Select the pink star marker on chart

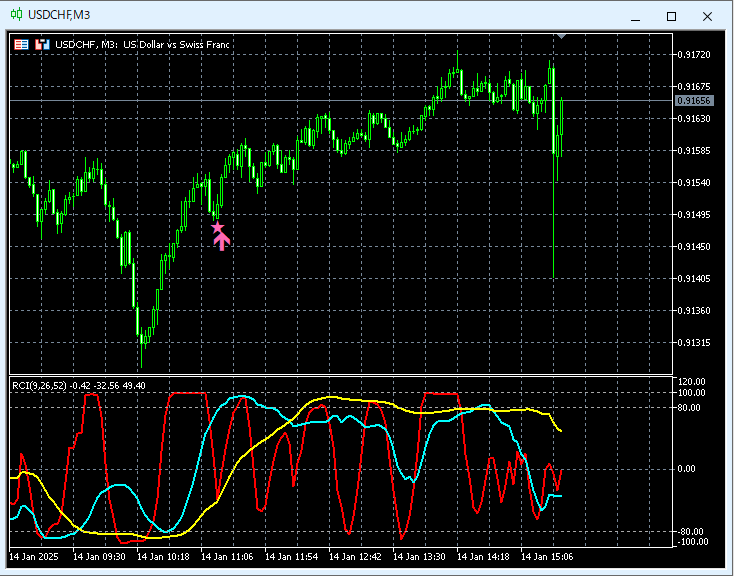click(218, 228)
